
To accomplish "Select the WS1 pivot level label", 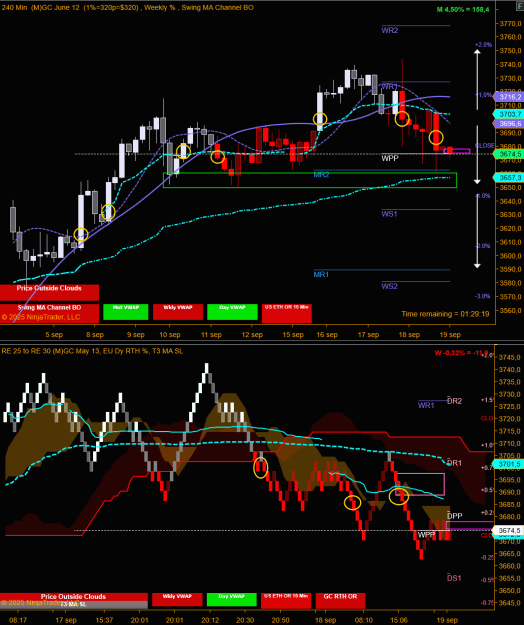I will 389,214.
